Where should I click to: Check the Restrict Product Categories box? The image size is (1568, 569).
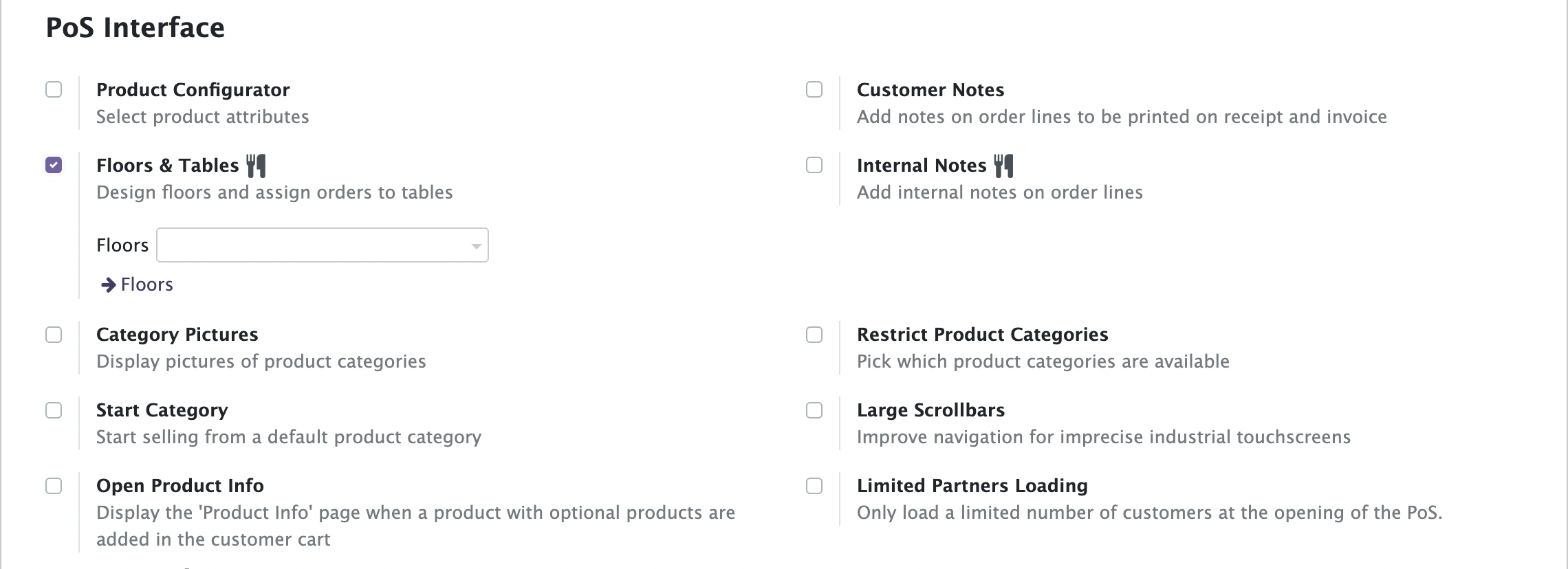[814, 335]
